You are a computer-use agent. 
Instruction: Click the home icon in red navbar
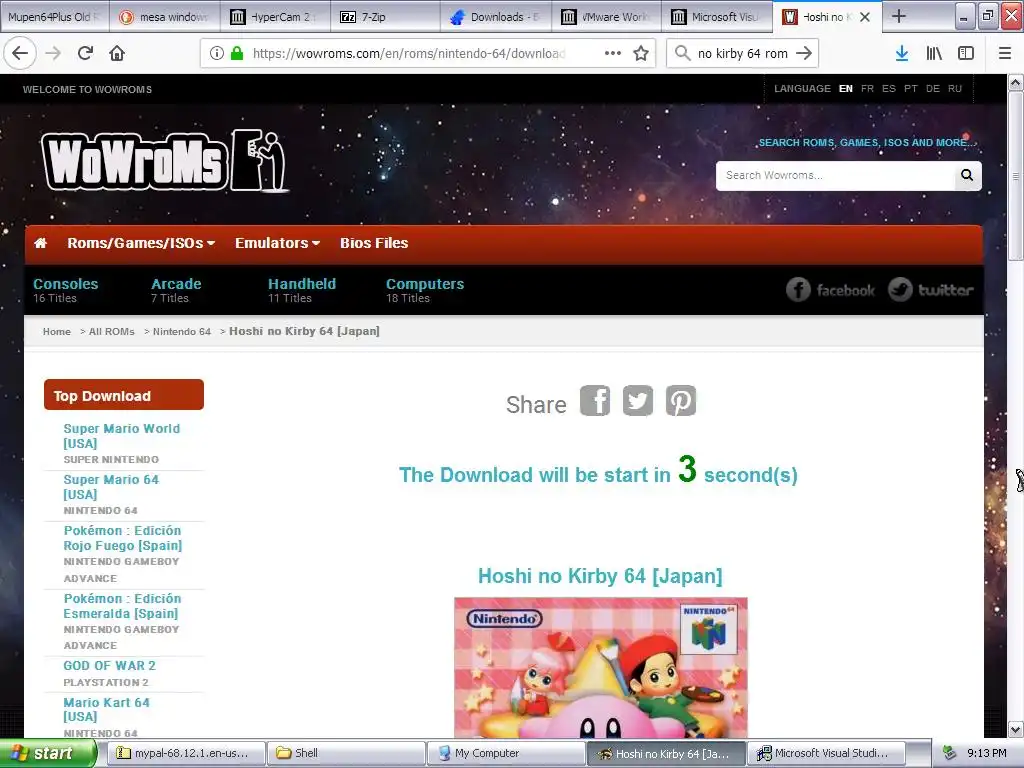(40, 243)
